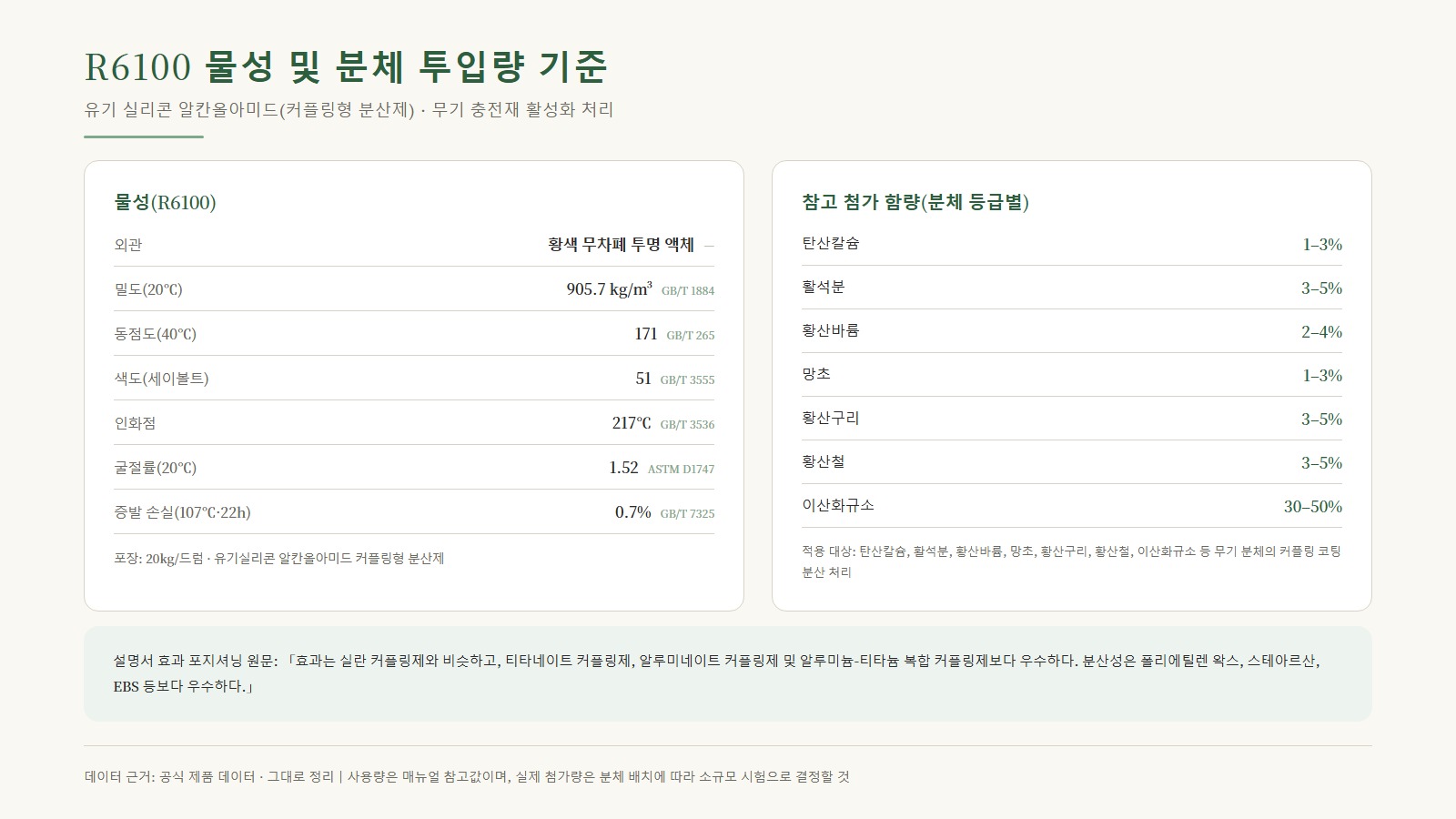Select the '황산철' row label
Image resolution: width=1456 pixels, height=819 pixels.
click(x=824, y=461)
